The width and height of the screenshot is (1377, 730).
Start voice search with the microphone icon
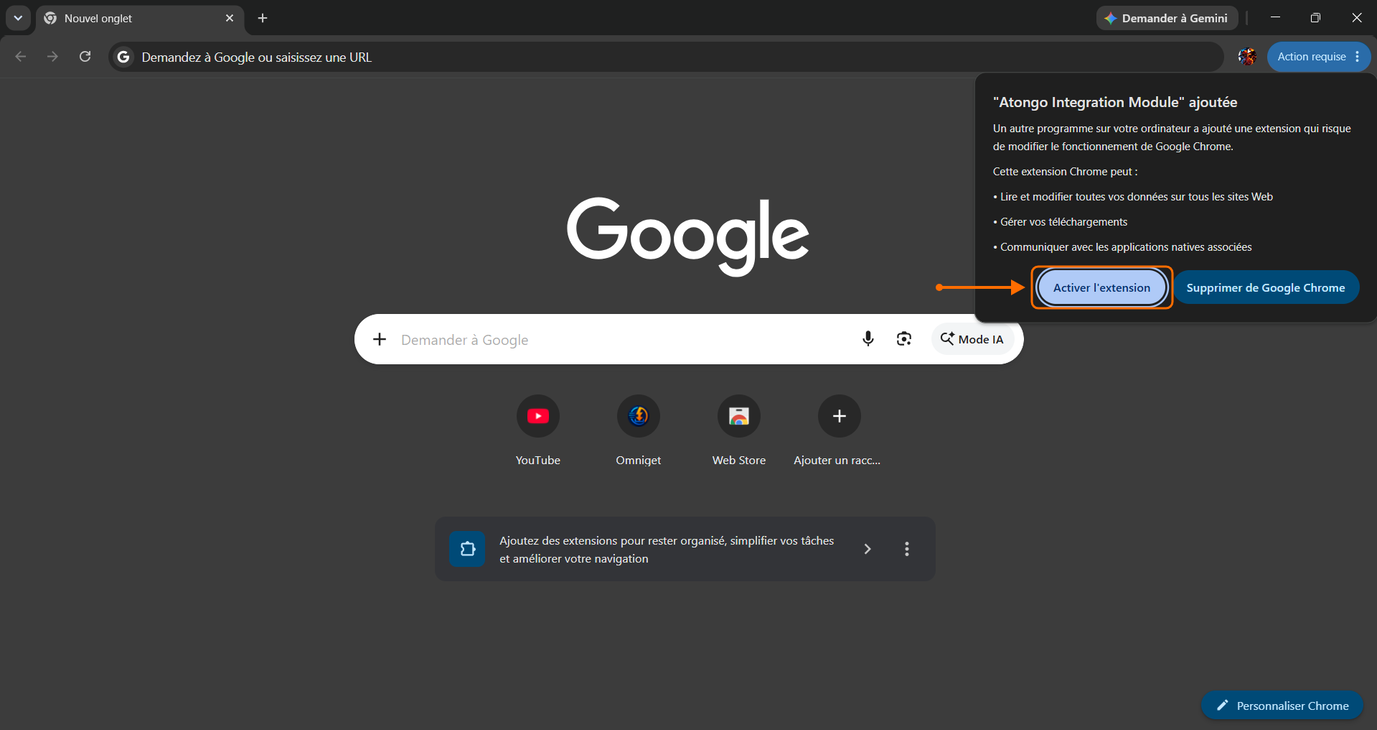point(868,340)
